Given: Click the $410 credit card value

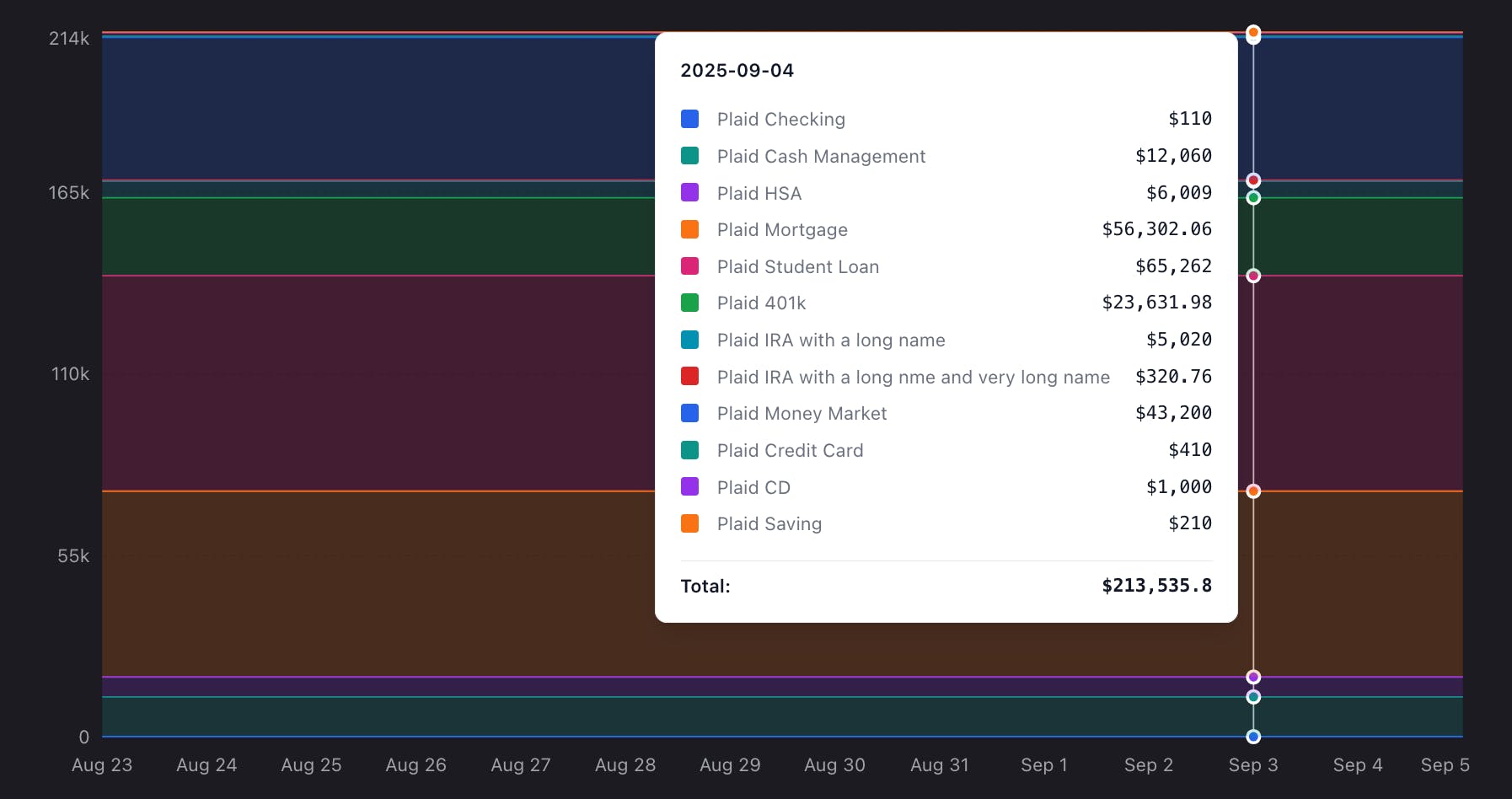Looking at the screenshot, I should point(1190,450).
